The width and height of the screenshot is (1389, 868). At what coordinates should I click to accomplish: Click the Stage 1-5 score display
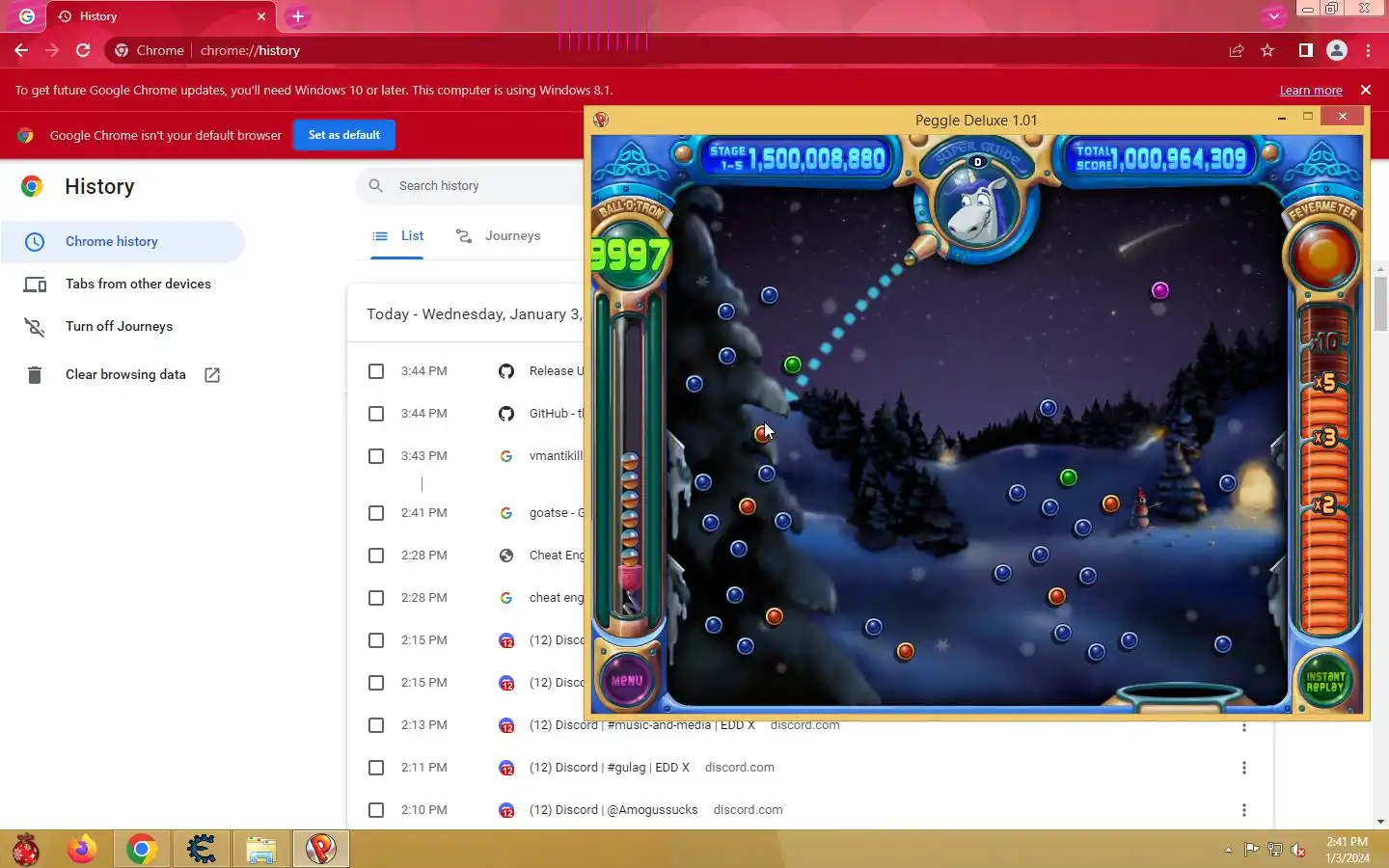[x=797, y=157]
